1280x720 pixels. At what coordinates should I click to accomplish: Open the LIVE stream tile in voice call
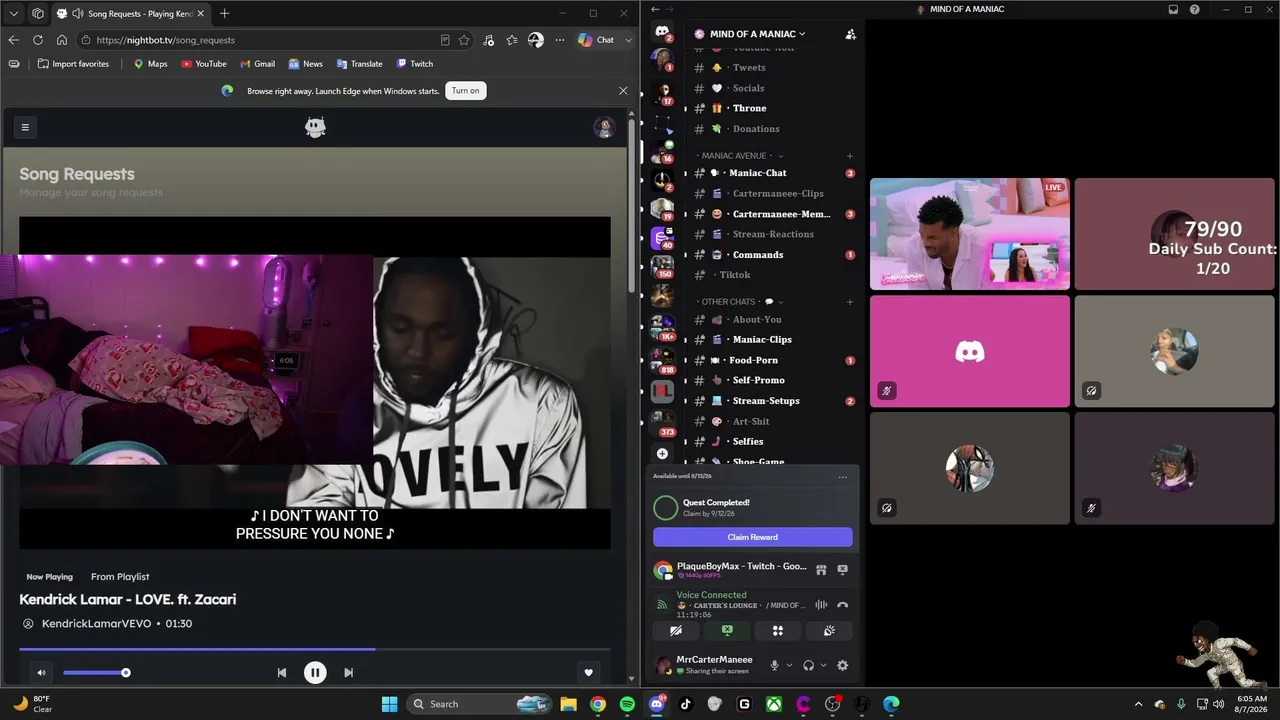coord(970,234)
